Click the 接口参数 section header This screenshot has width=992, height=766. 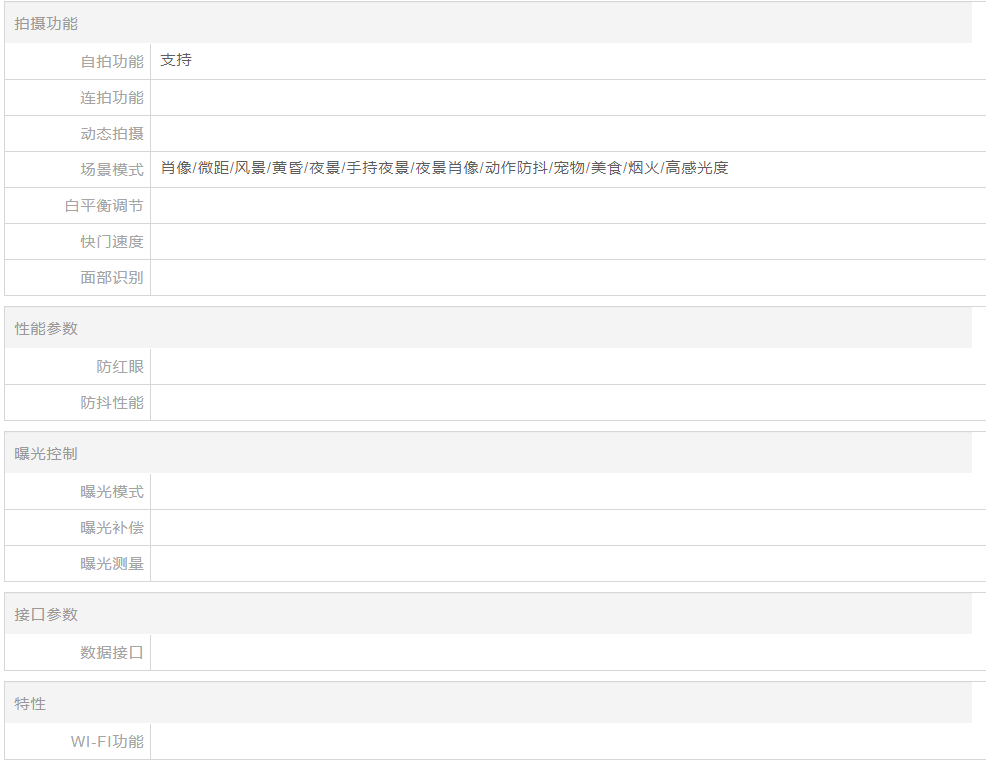[46, 614]
